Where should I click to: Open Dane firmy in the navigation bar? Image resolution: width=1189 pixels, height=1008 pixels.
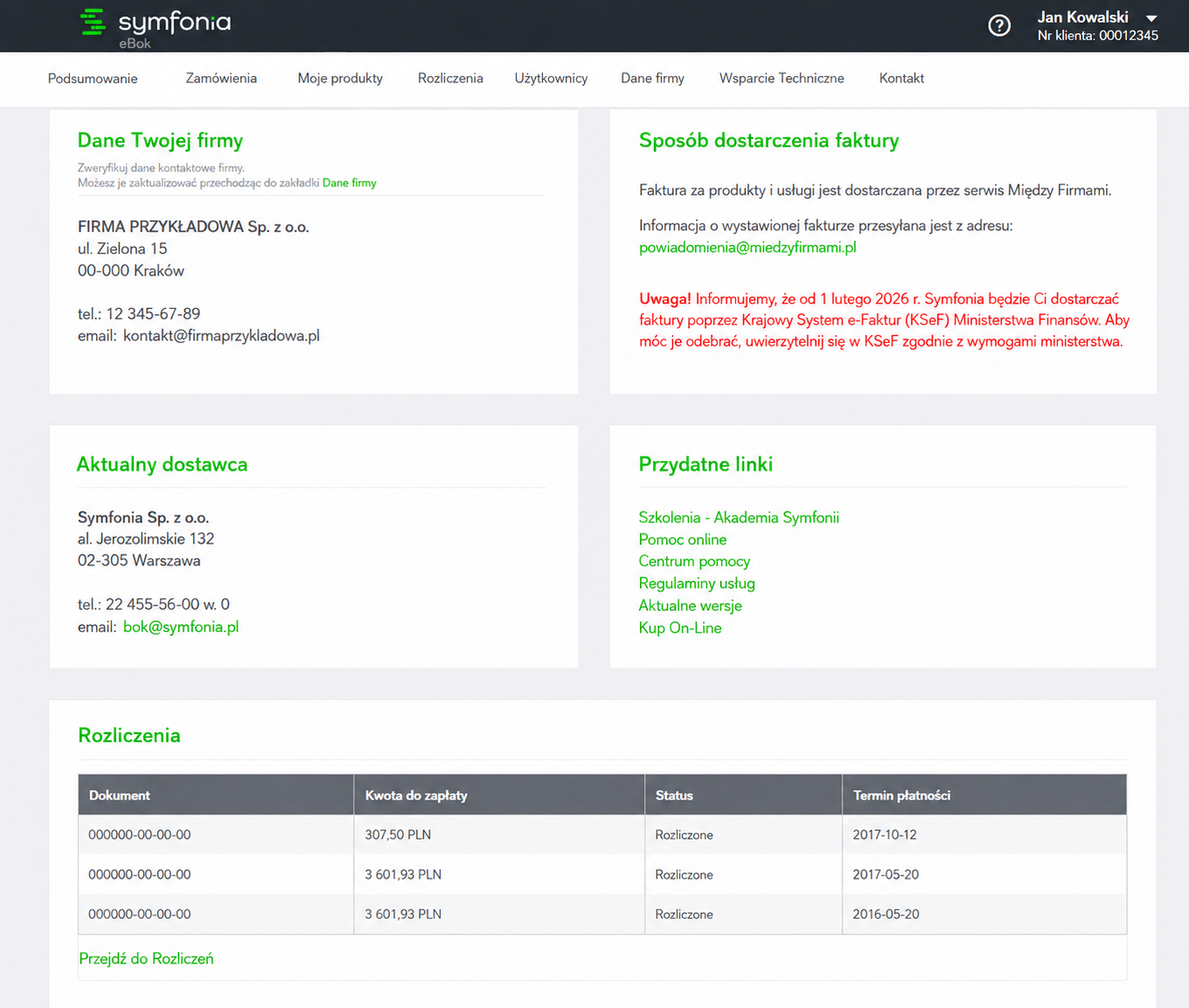click(x=652, y=79)
